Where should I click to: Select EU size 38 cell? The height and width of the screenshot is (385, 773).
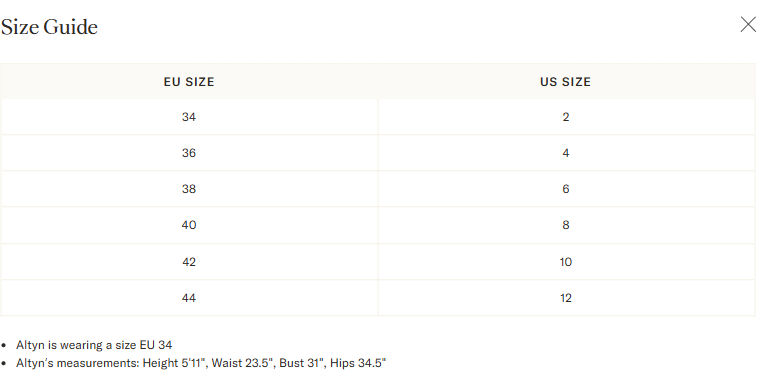pyautogui.click(x=189, y=189)
